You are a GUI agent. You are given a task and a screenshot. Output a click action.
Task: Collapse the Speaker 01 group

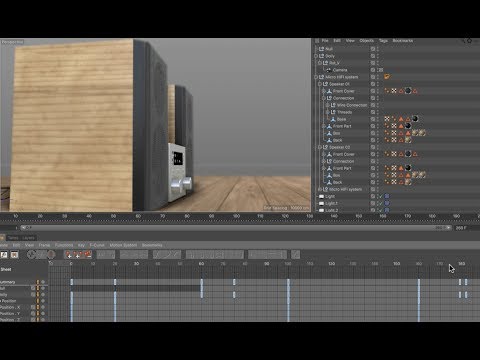pos(320,84)
